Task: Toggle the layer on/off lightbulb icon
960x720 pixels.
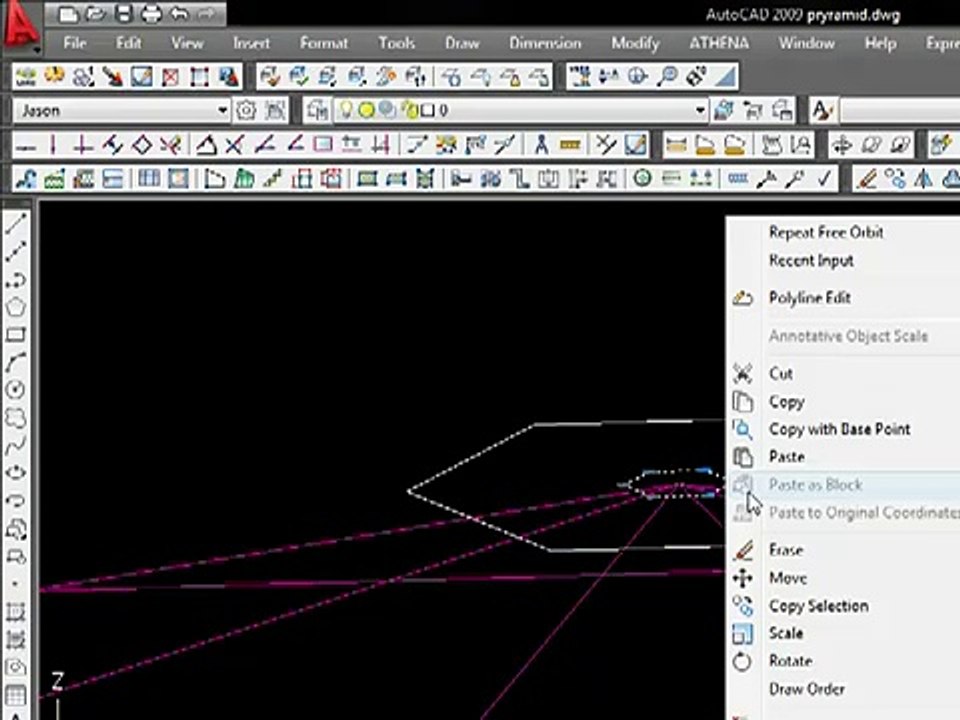Action: coord(346,110)
